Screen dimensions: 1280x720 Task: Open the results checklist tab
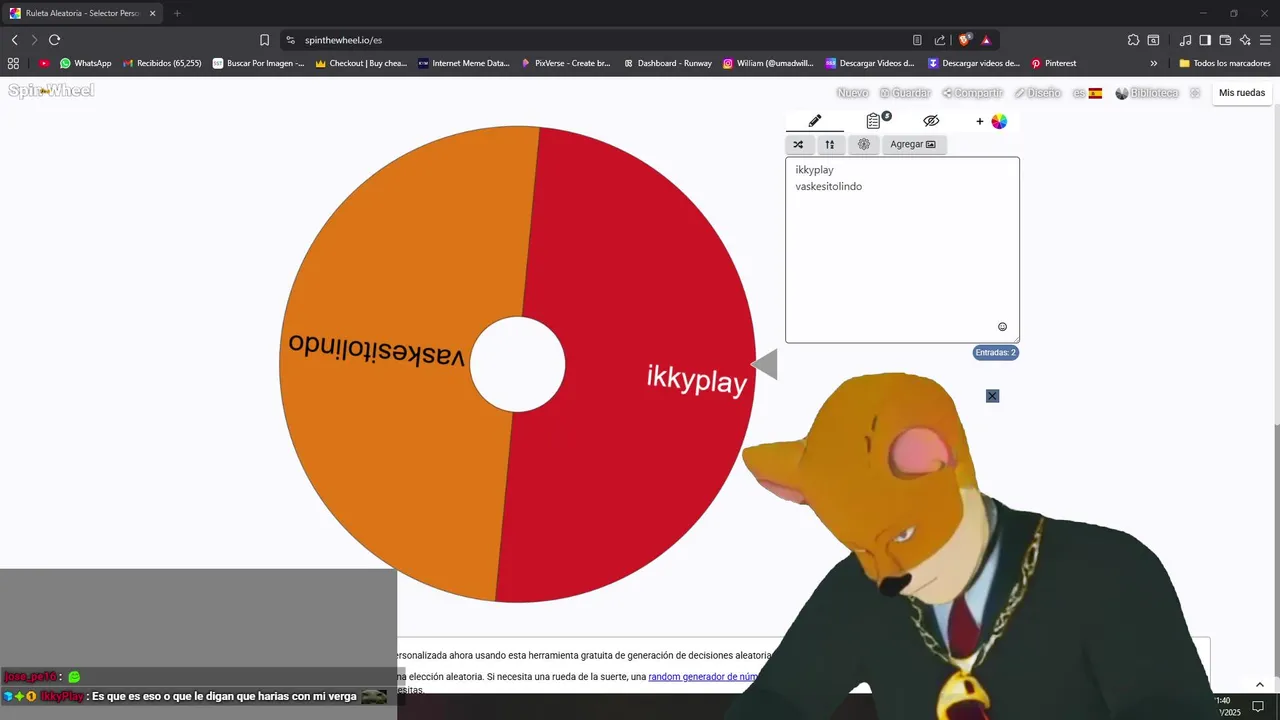(875, 121)
